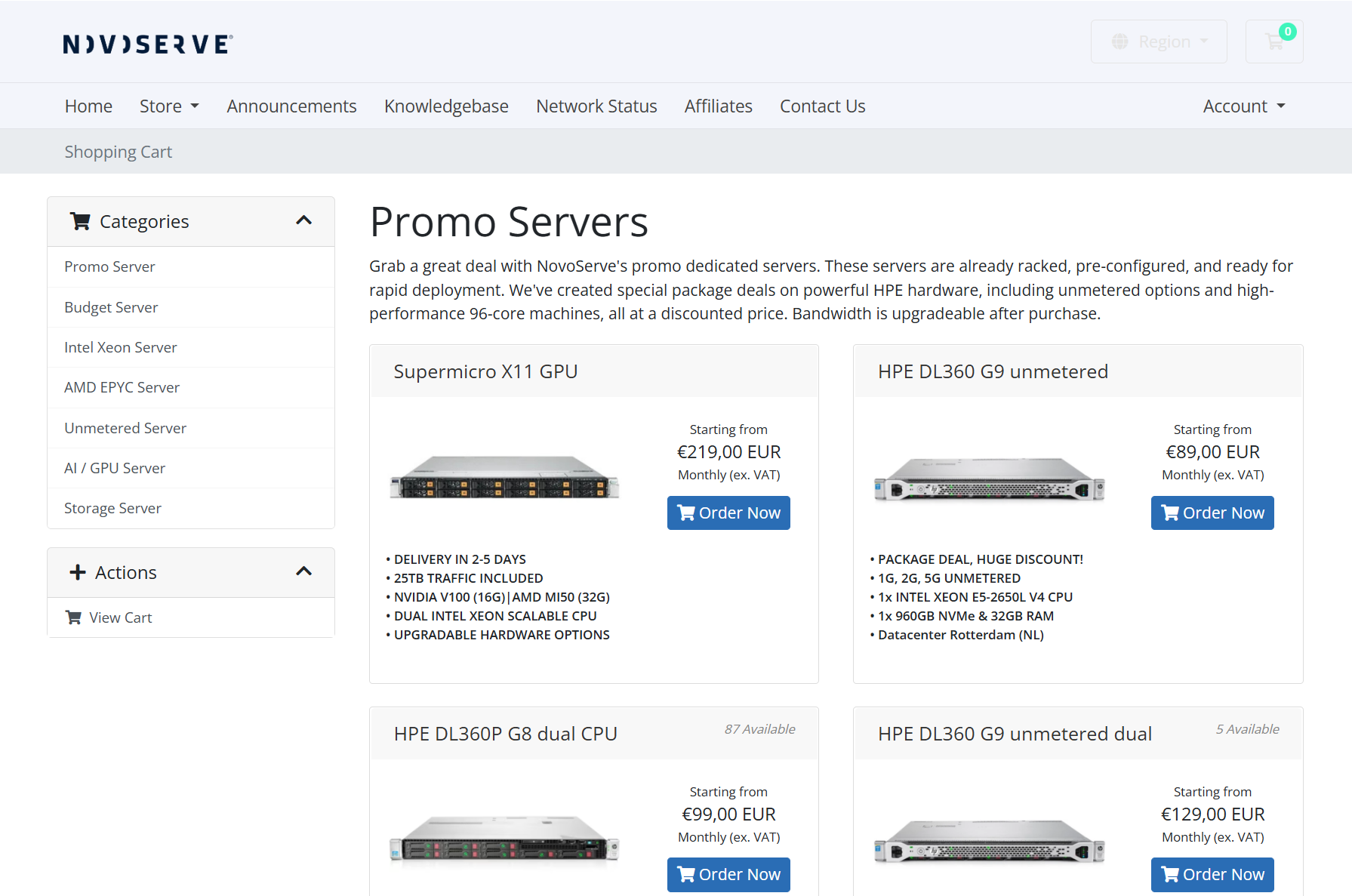Click 'PACKAGE DEAL, HUGE DISCOUNT!' bullet
This screenshot has height=896, width=1352.
(980, 559)
